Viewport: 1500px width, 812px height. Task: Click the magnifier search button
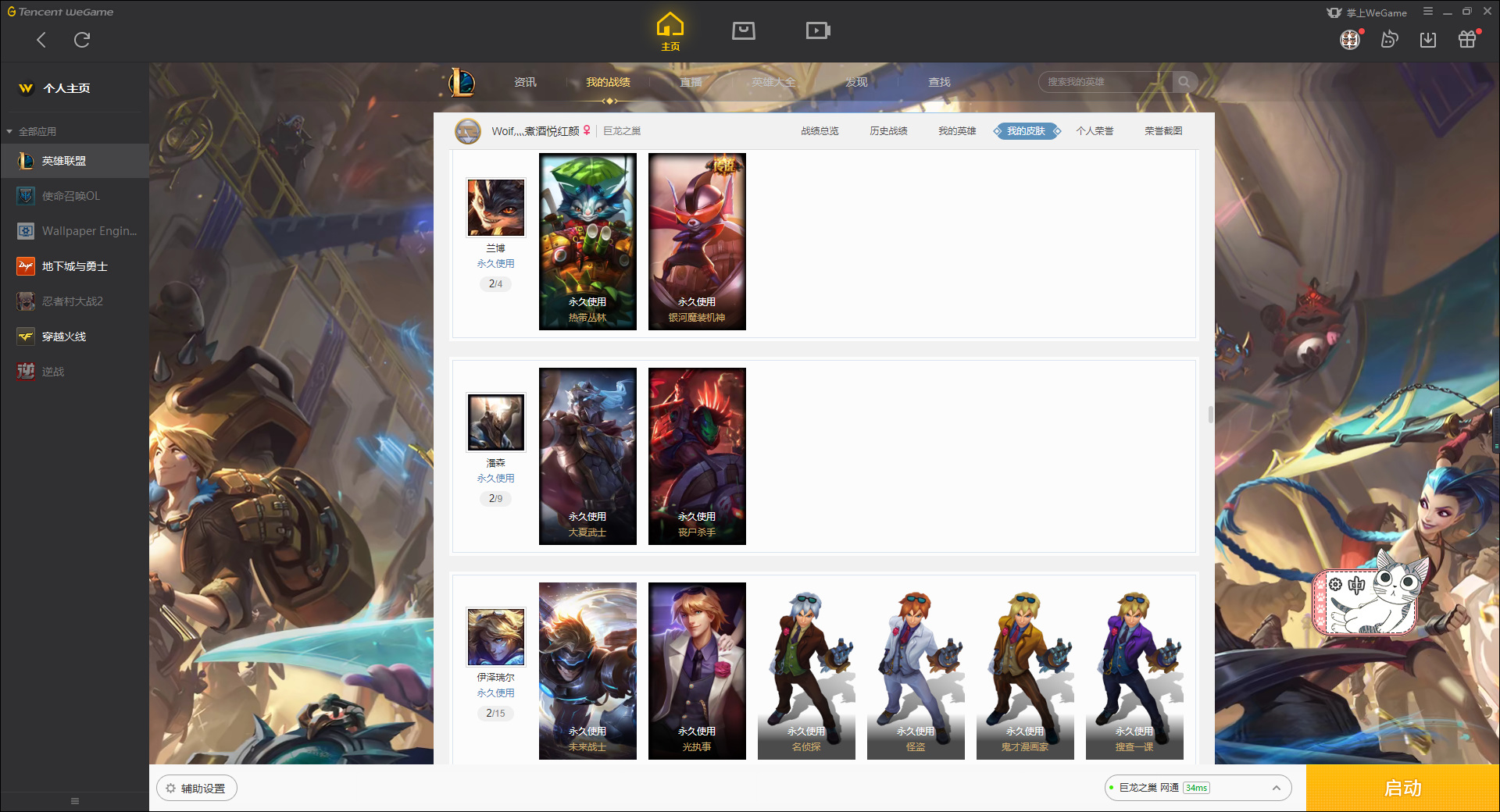point(1184,82)
